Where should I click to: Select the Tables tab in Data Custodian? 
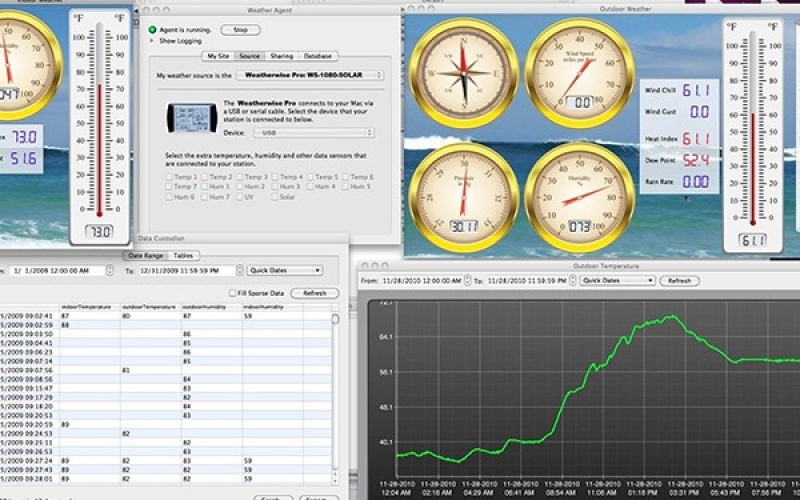point(184,256)
